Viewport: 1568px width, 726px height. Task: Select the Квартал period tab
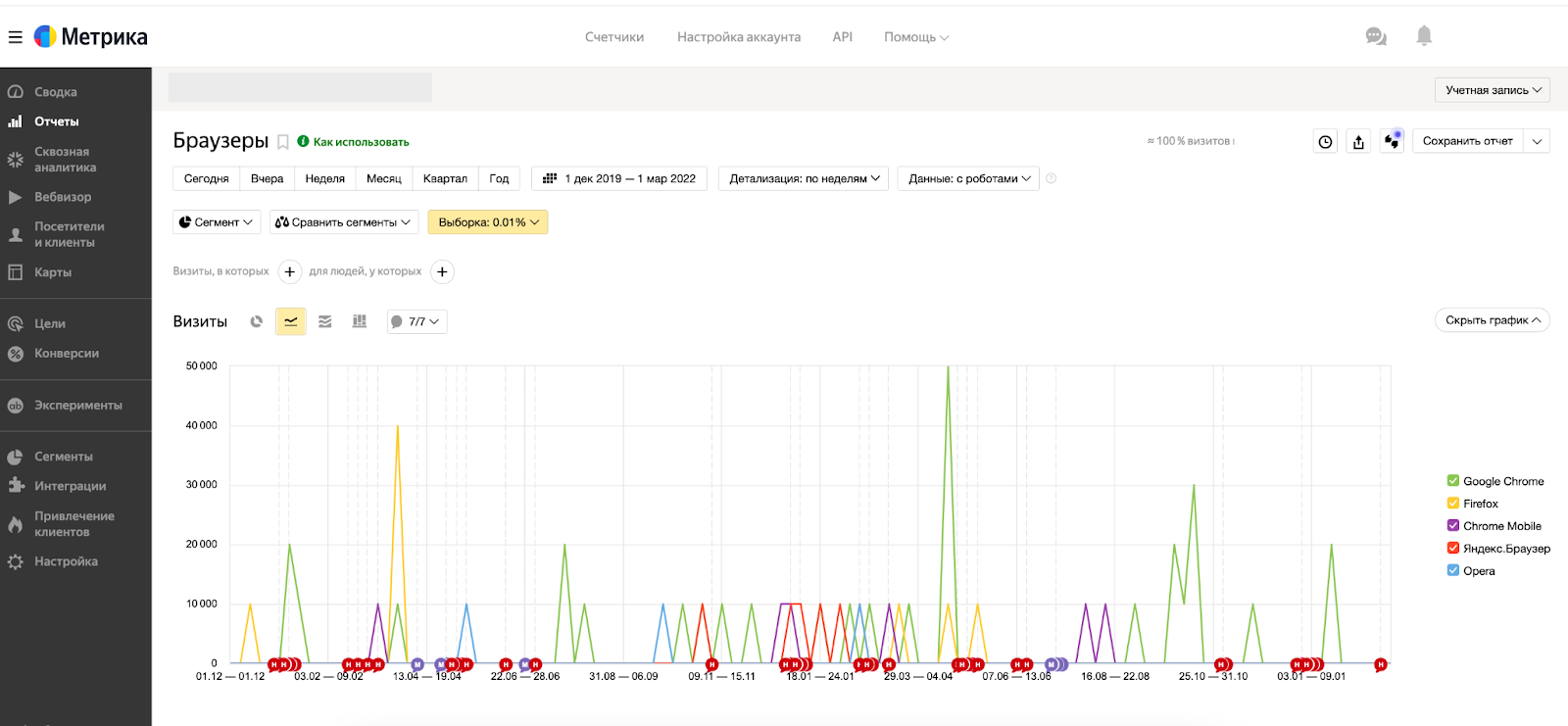pos(445,178)
